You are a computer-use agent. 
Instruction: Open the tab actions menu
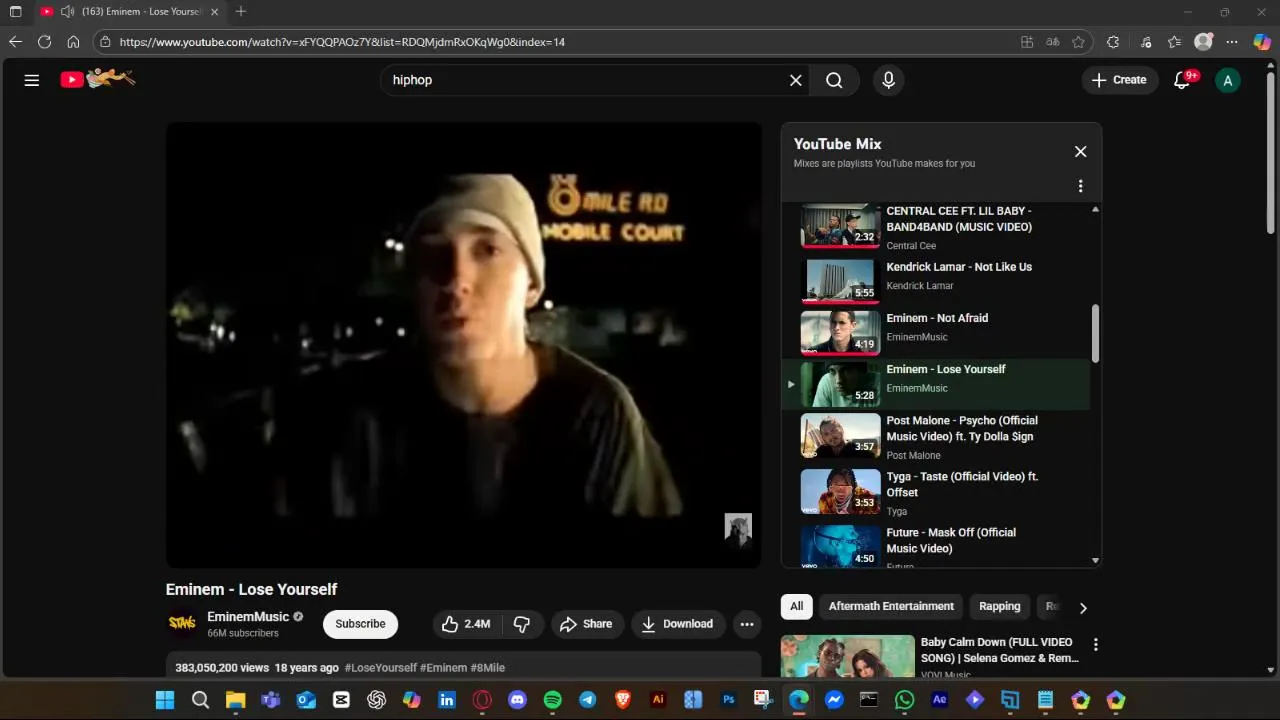tap(15, 12)
